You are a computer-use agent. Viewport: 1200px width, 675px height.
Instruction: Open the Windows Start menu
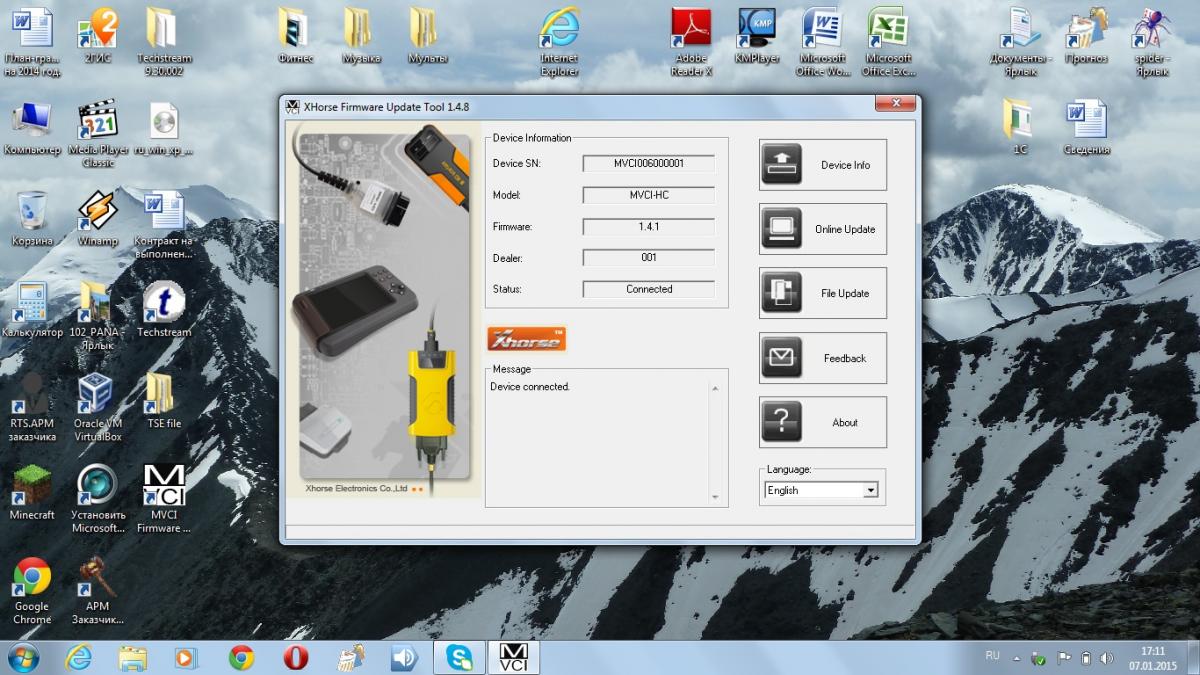coord(22,657)
